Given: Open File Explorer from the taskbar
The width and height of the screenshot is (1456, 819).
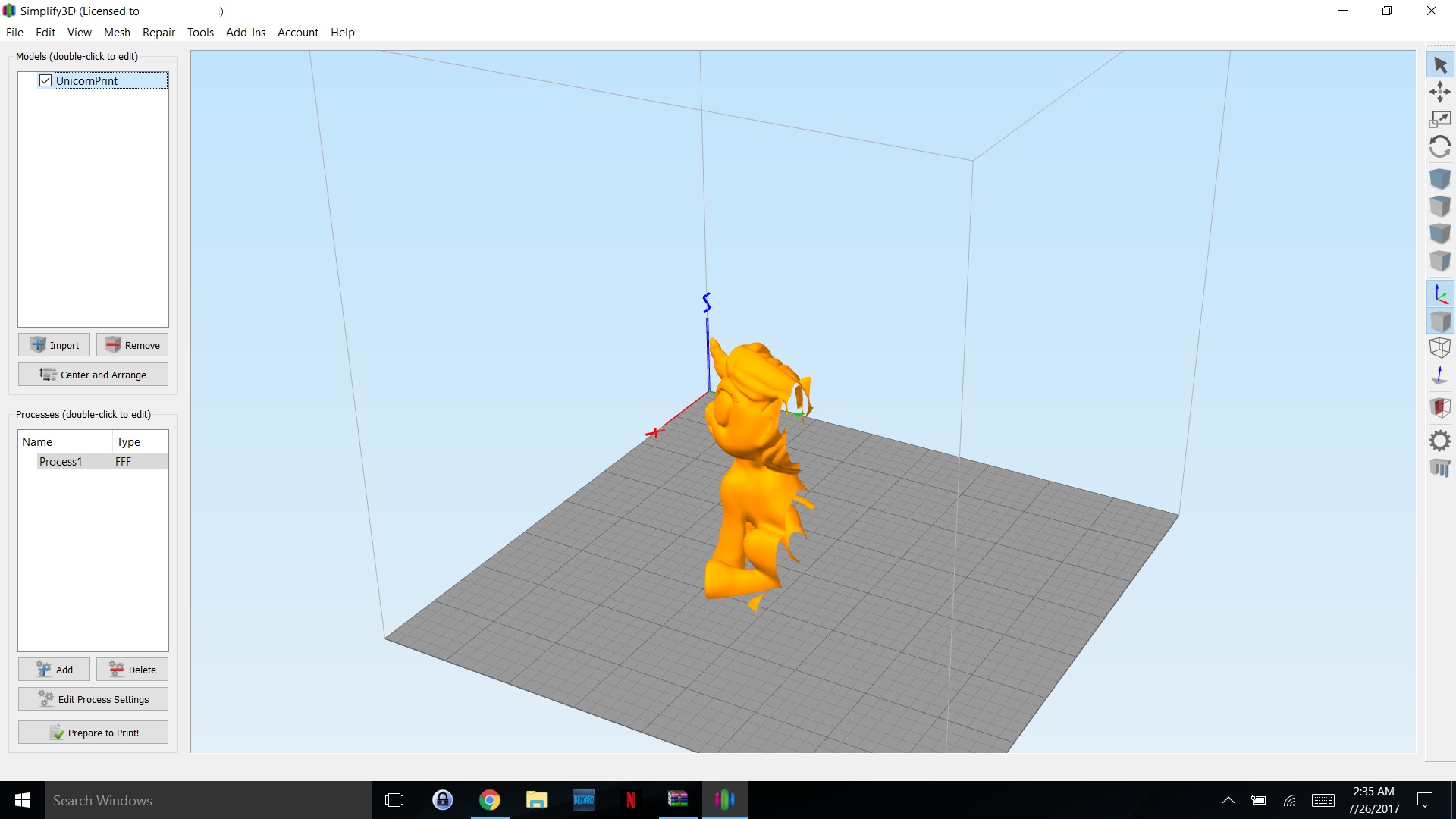Looking at the screenshot, I should click(x=537, y=800).
